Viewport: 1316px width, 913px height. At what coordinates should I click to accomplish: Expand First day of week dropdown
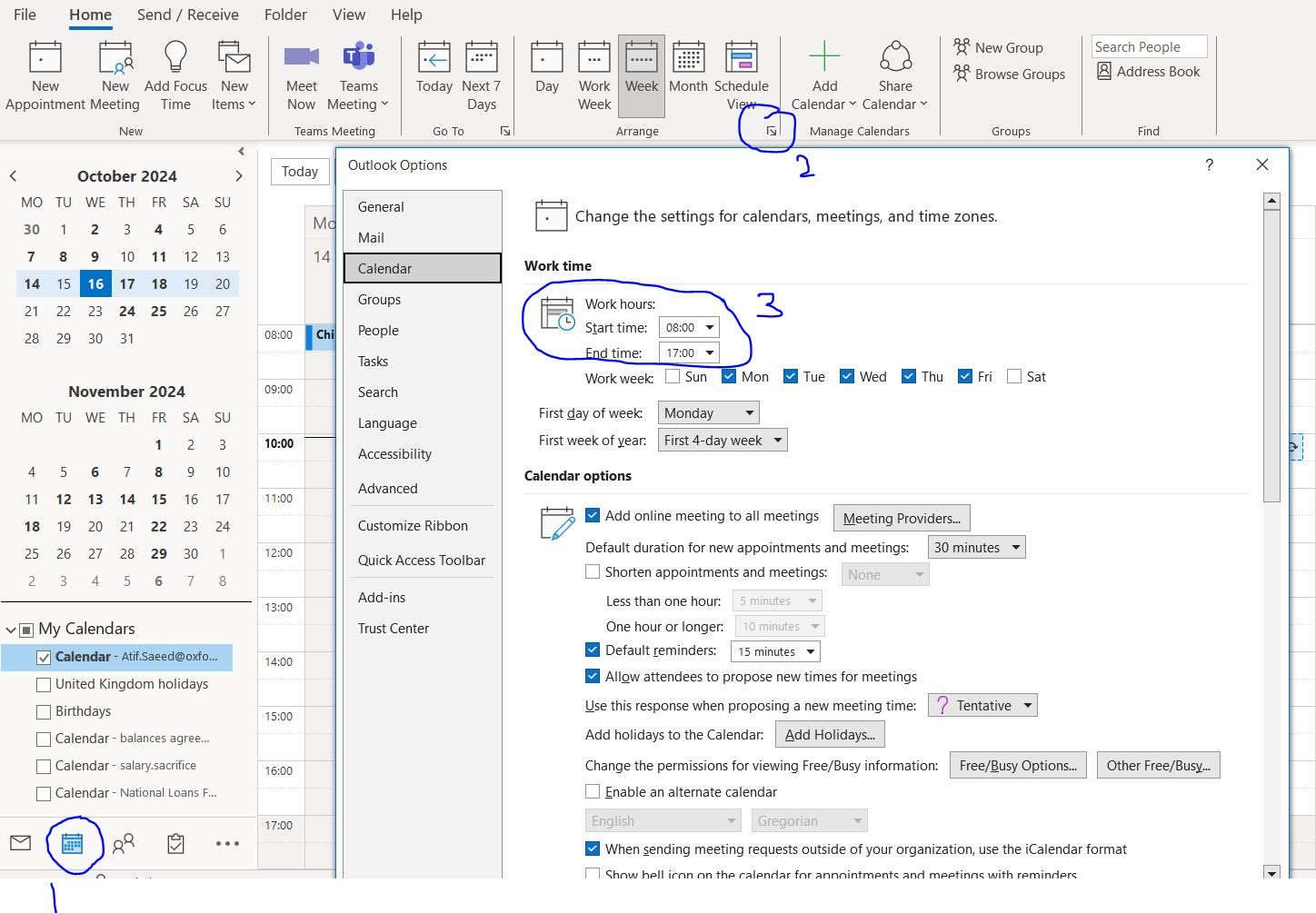708,412
